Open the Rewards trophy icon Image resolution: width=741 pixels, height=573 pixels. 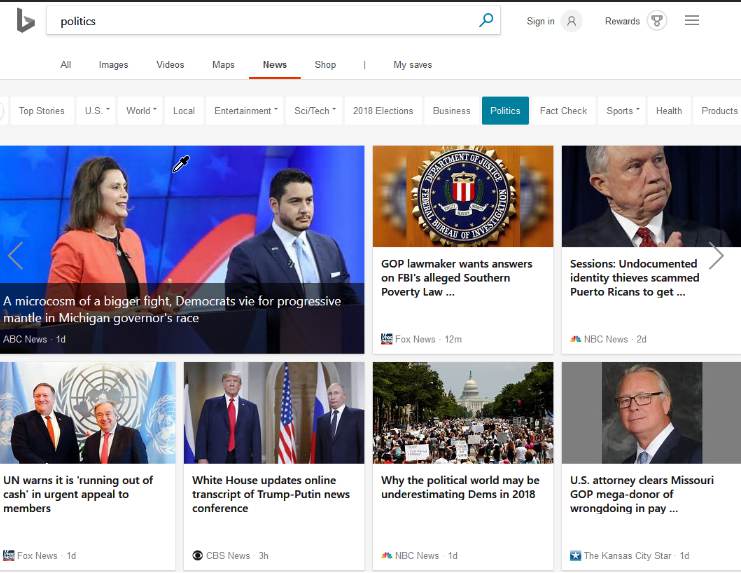point(656,21)
